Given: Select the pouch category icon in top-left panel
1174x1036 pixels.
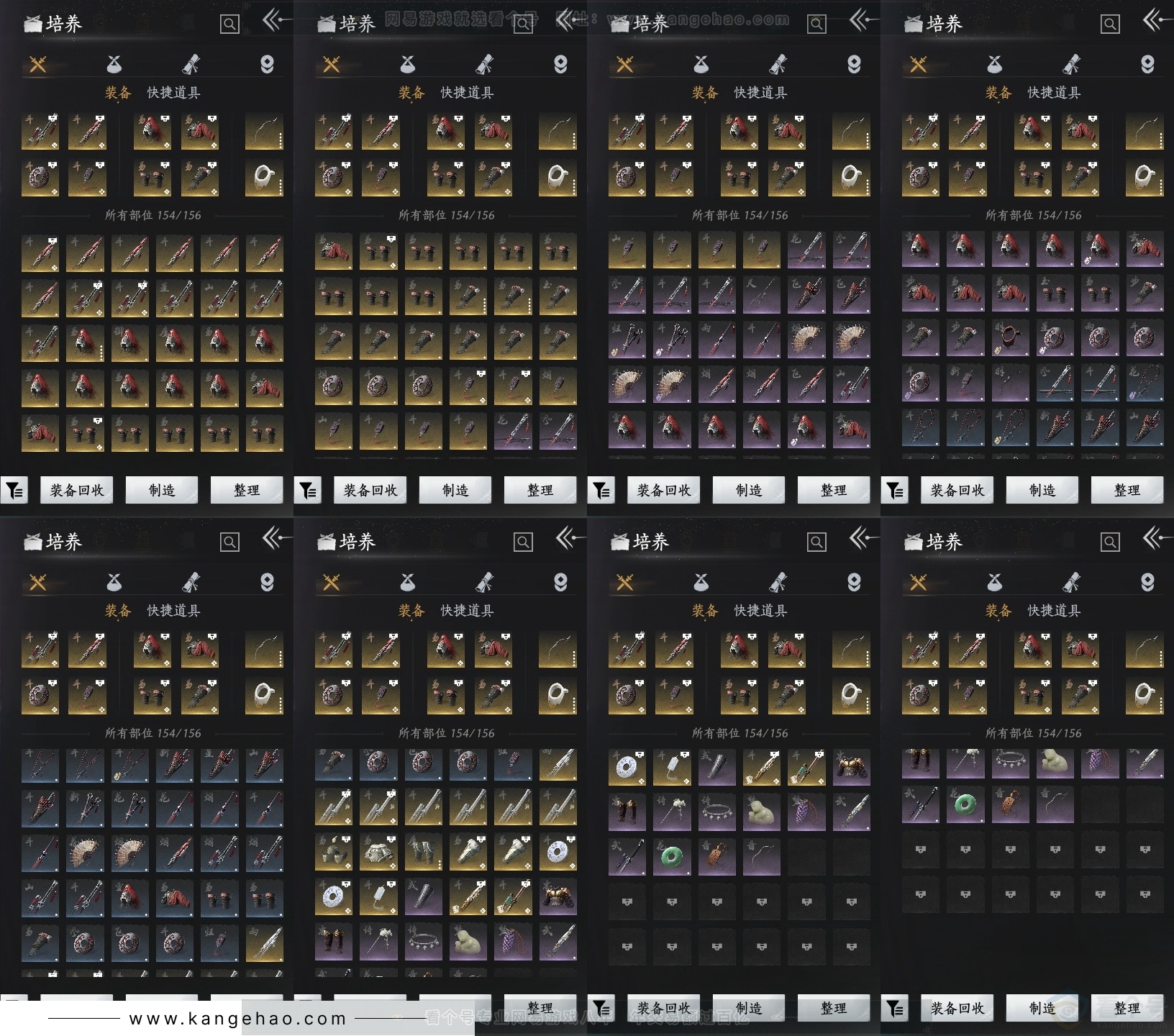Looking at the screenshot, I should [114, 65].
